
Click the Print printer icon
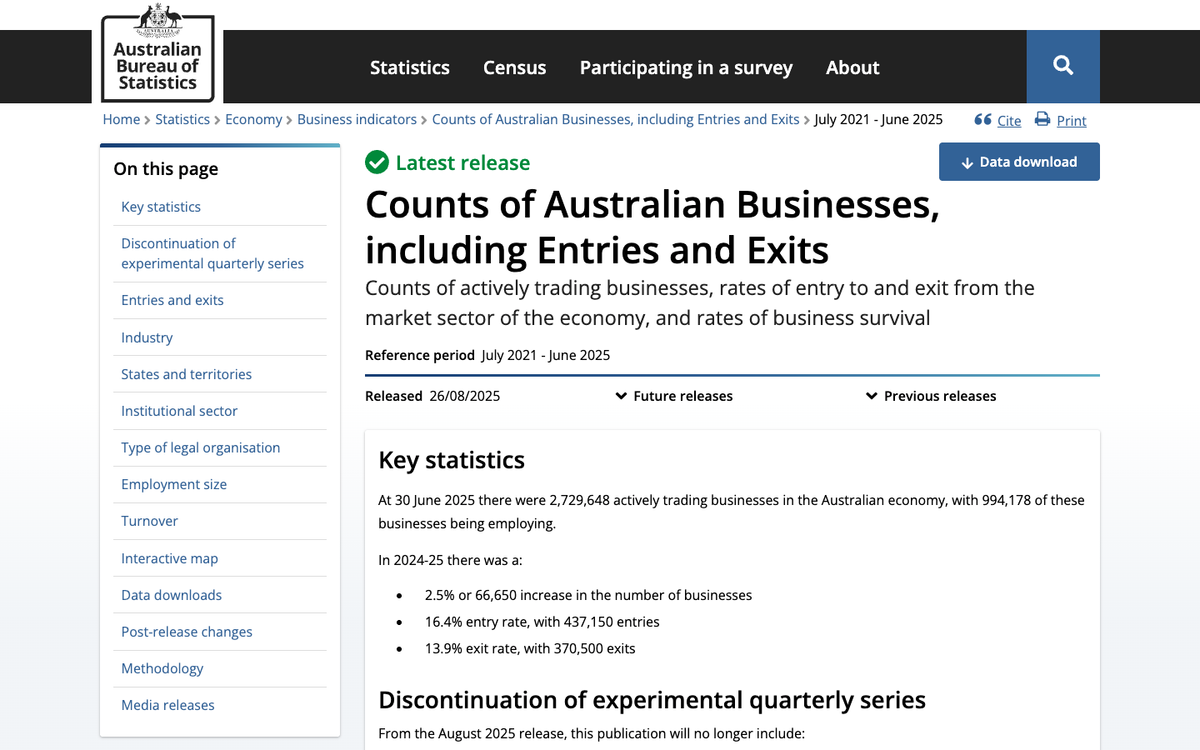1042,120
